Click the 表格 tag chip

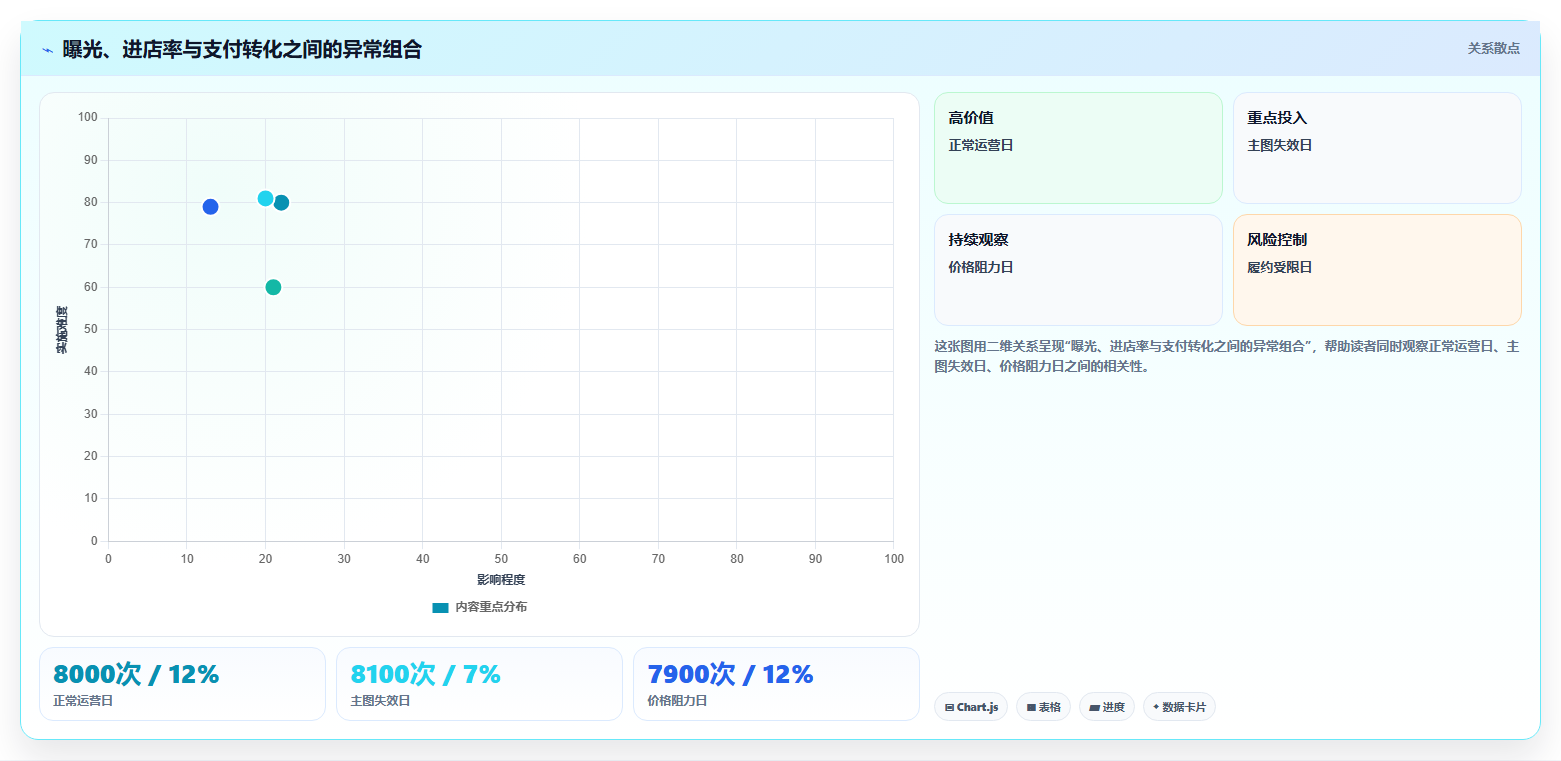1043,707
